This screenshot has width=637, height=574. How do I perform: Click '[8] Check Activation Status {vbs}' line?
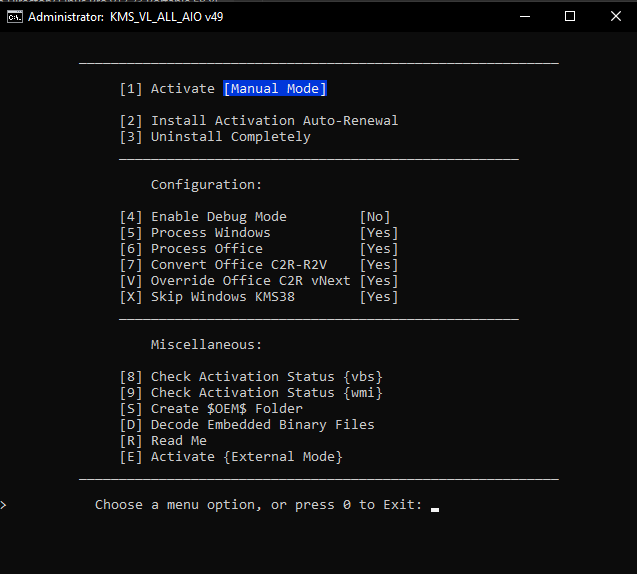[x=251, y=377]
